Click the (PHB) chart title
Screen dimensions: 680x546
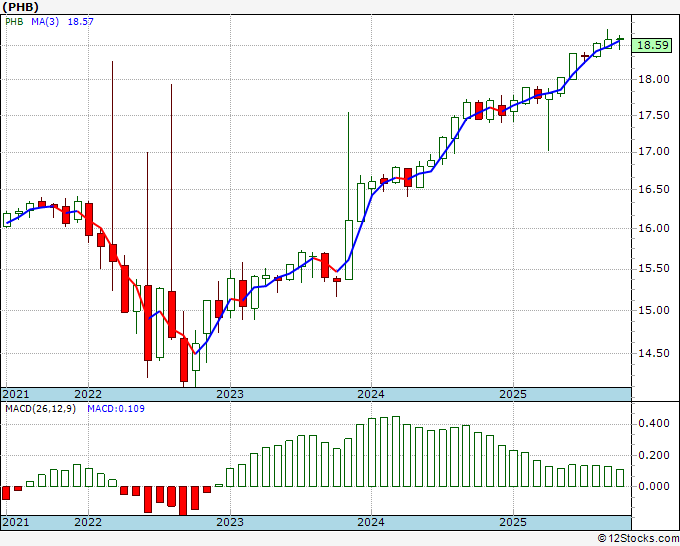[20, 7]
